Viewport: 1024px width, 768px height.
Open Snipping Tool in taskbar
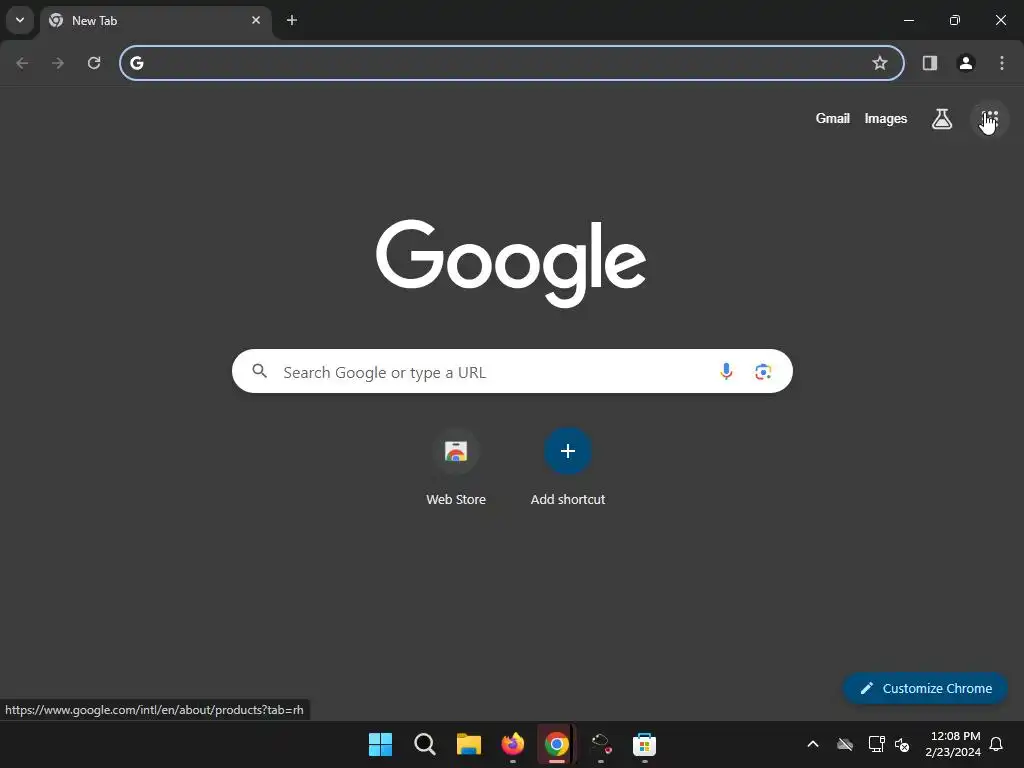coord(601,744)
